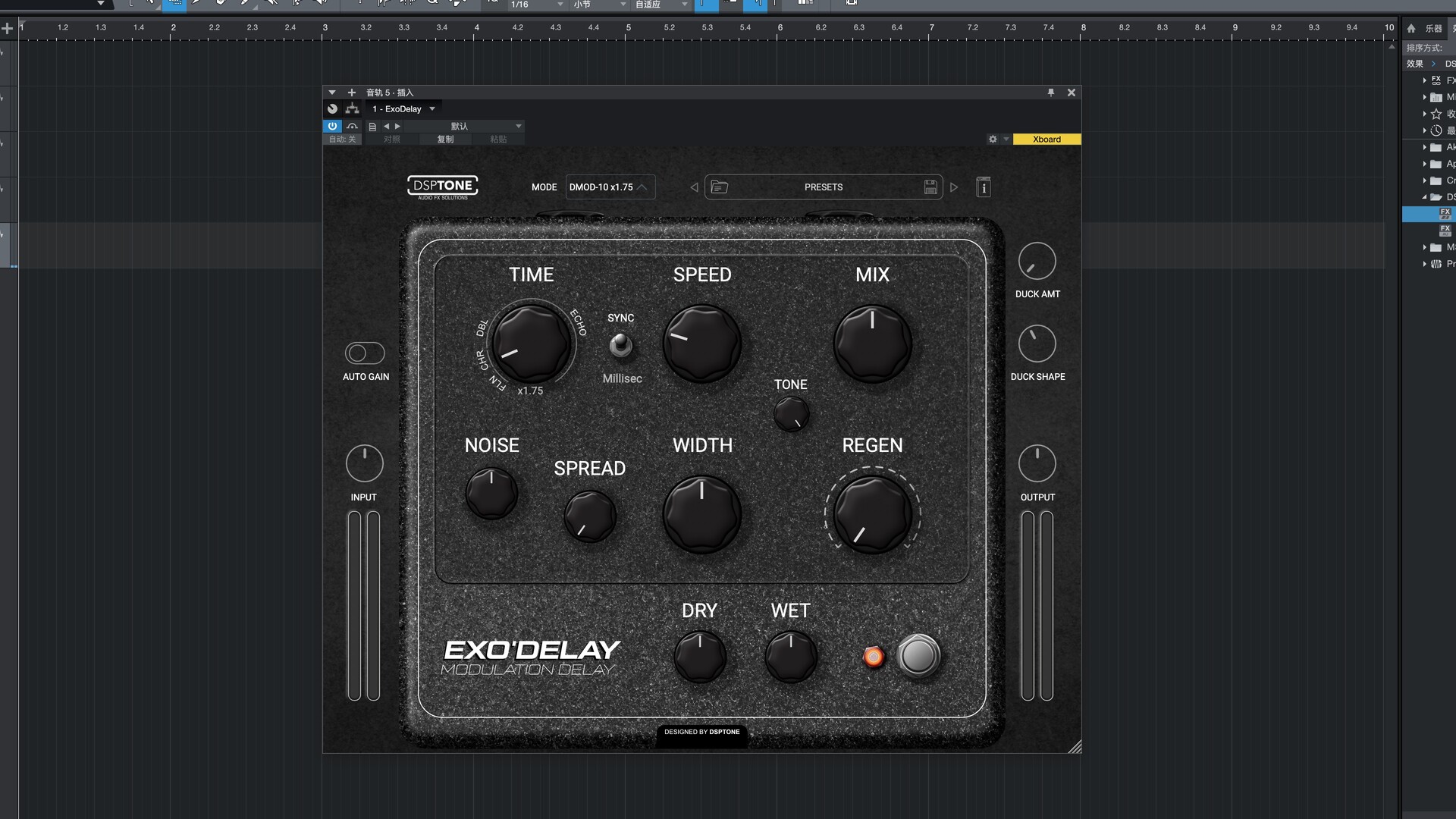Open the plugin routing view icon
1456x819 pixels.
[352, 108]
